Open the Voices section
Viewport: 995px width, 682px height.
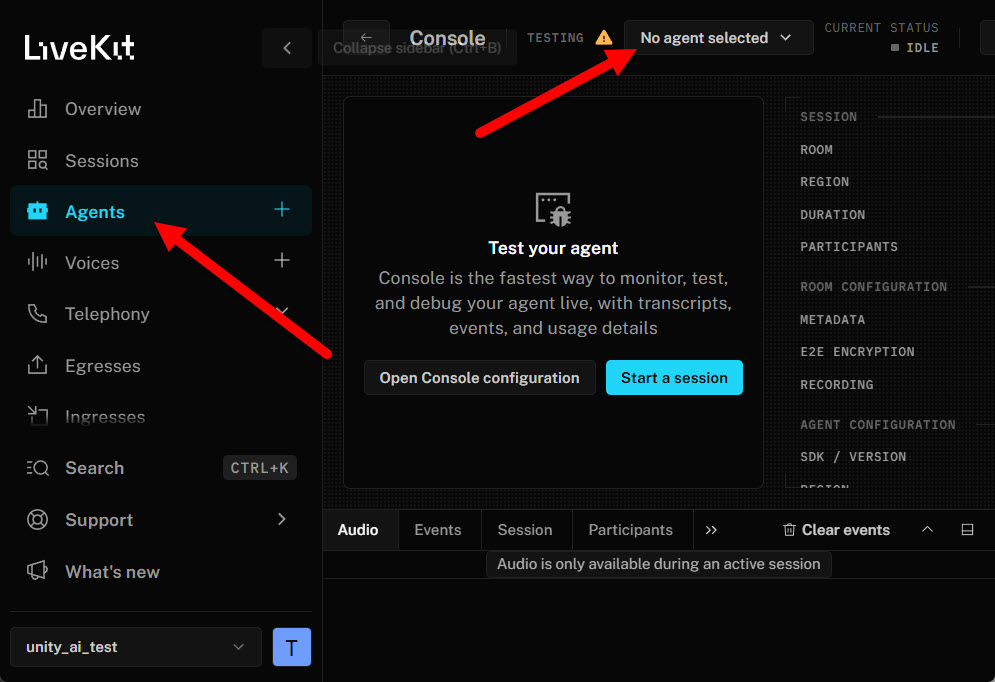pyautogui.click(x=161, y=262)
